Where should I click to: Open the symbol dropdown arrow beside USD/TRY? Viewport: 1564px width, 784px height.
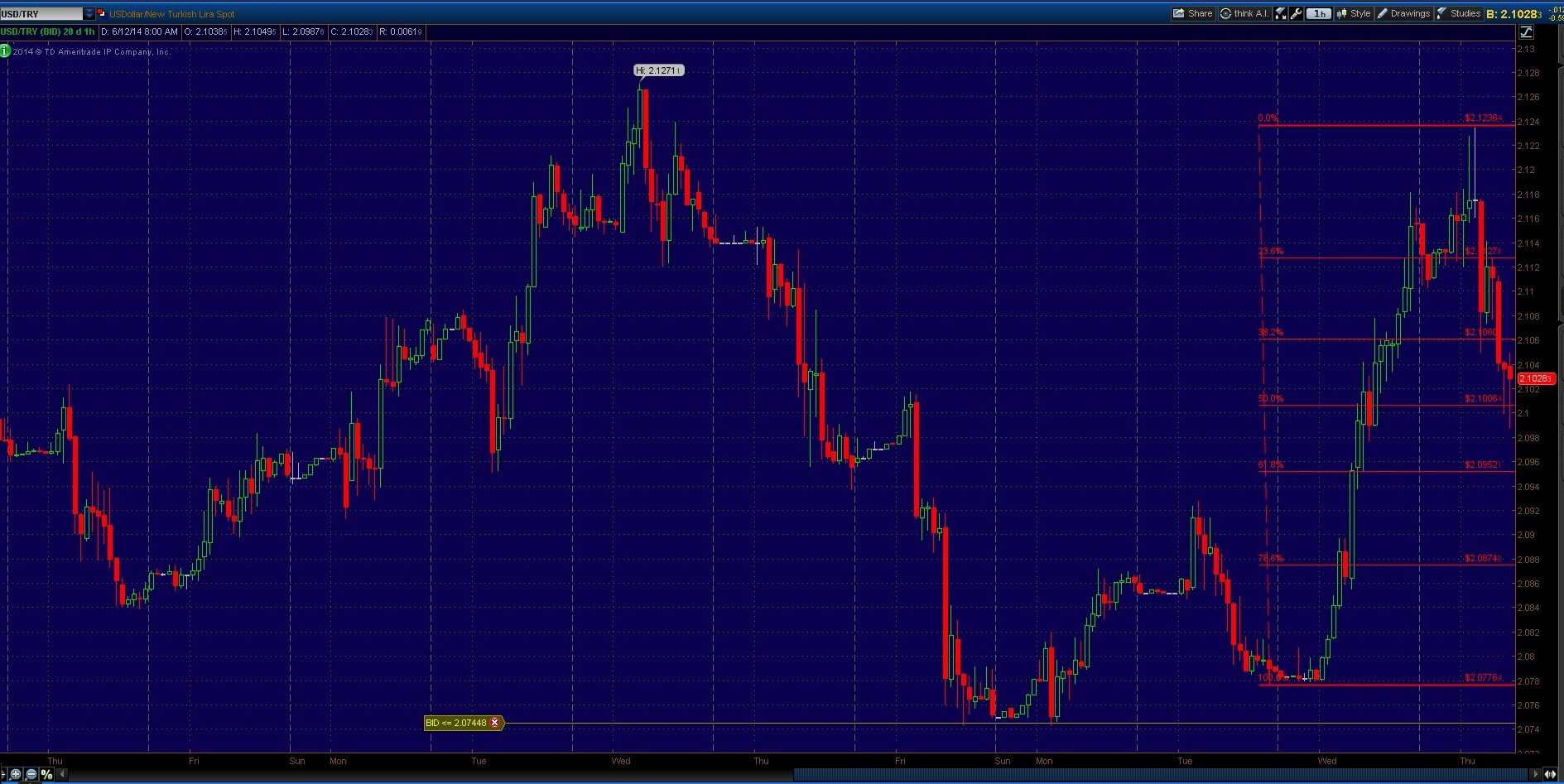point(89,14)
